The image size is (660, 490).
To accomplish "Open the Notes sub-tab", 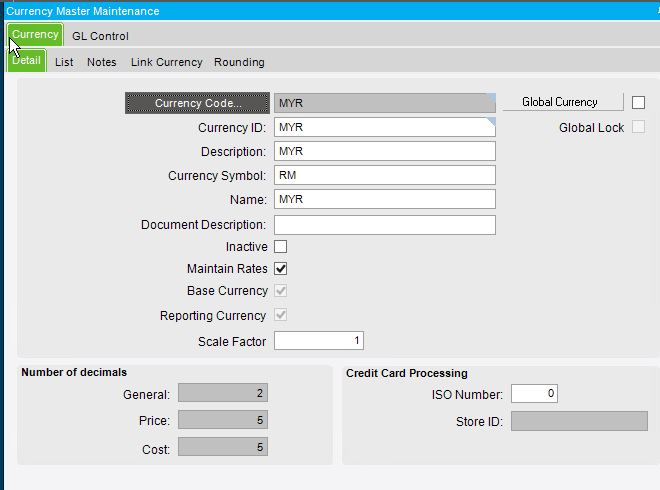I will coord(101,62).
